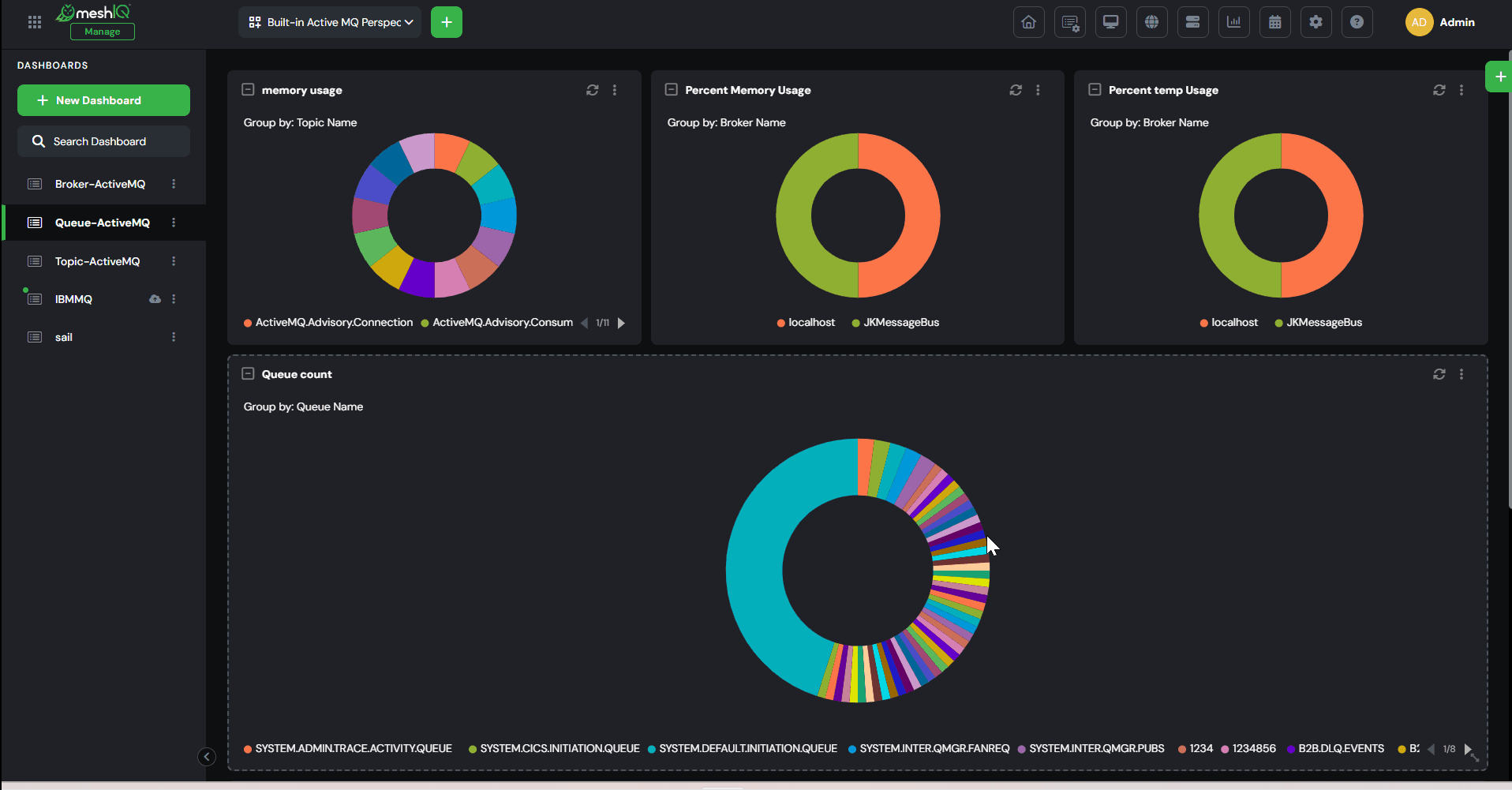Toggle JKMessageBus legend in Percent Memory Usage
The image size is (1512, 790).
(x=896, y=322)
